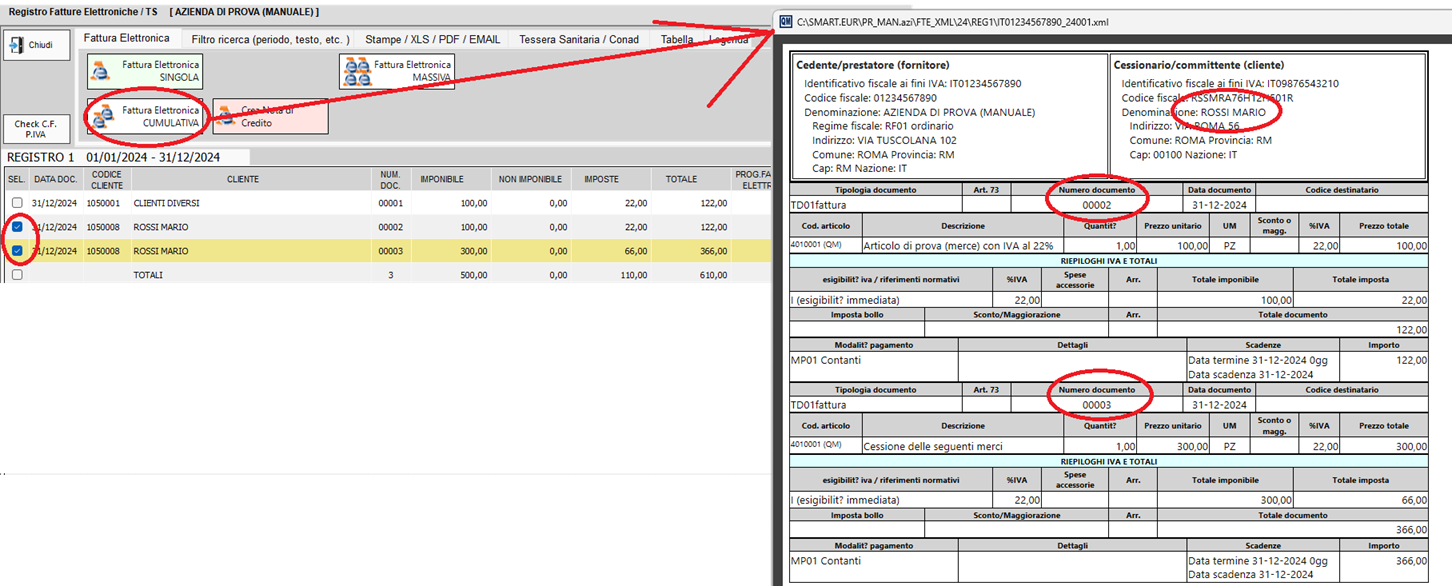Click the Check C.F. P.IVA button
Image resolution: width=1452 pixels, height=586 pixels.
(x=36, y=129)
